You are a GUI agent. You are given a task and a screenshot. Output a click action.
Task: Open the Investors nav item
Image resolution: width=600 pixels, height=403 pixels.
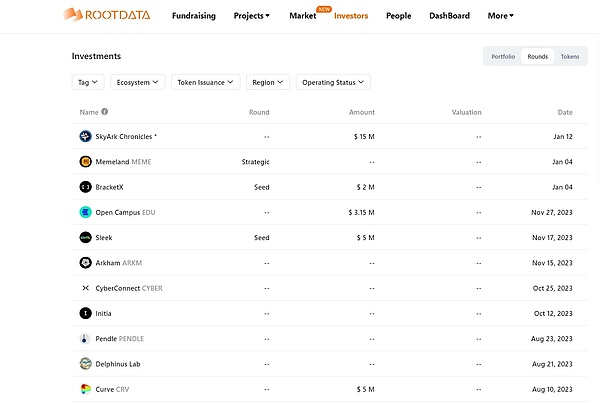(x=350, y=16)
